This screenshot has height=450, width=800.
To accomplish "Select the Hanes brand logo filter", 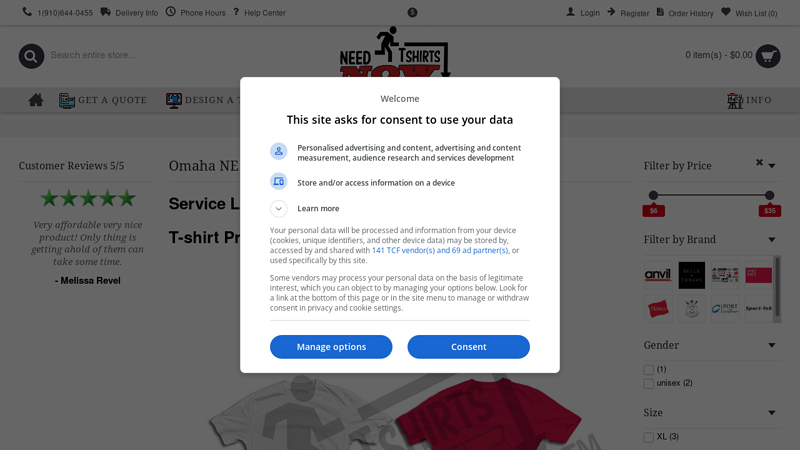I will 658,308.
